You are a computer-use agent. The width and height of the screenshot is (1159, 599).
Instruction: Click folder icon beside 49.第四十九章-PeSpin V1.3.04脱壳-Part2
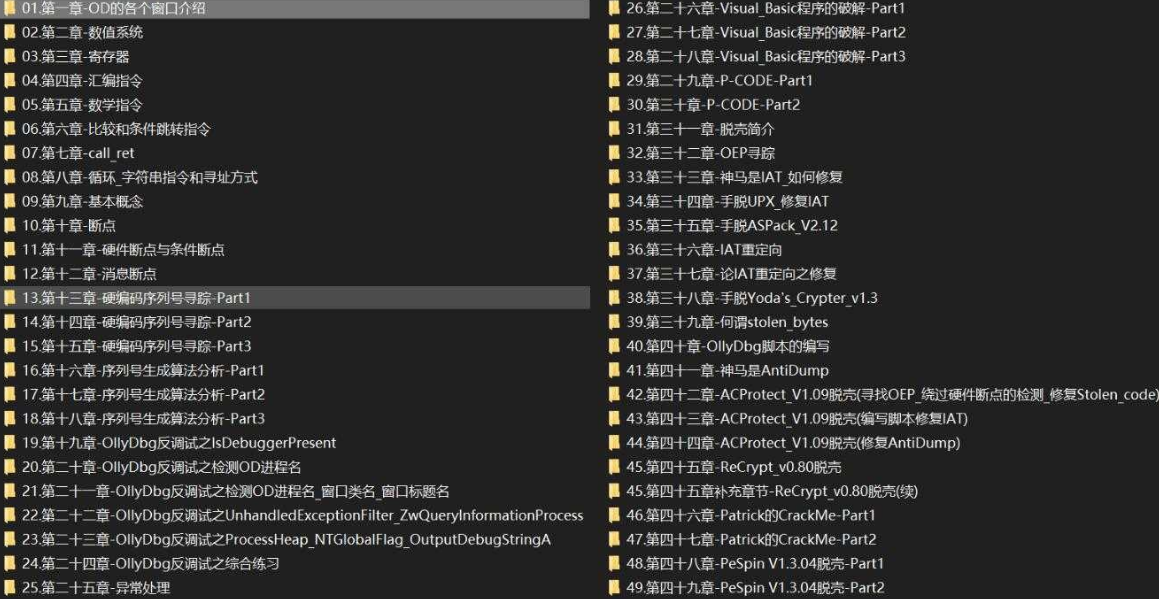click(x=614, y=588)
